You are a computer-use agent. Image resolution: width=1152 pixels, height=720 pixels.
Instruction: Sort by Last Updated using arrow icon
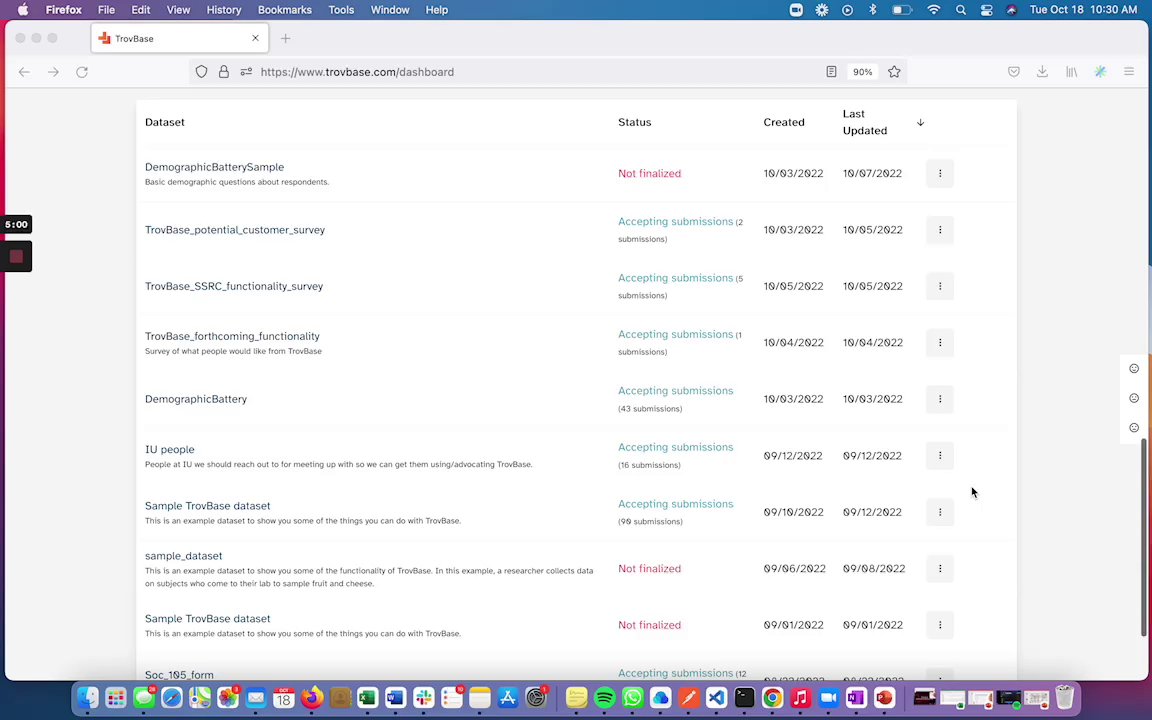tap(921, 123)
